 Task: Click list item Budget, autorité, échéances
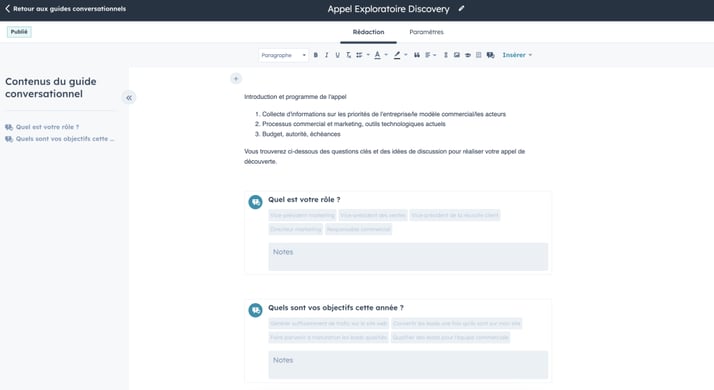pyautogui.click(x=301, y=134)
